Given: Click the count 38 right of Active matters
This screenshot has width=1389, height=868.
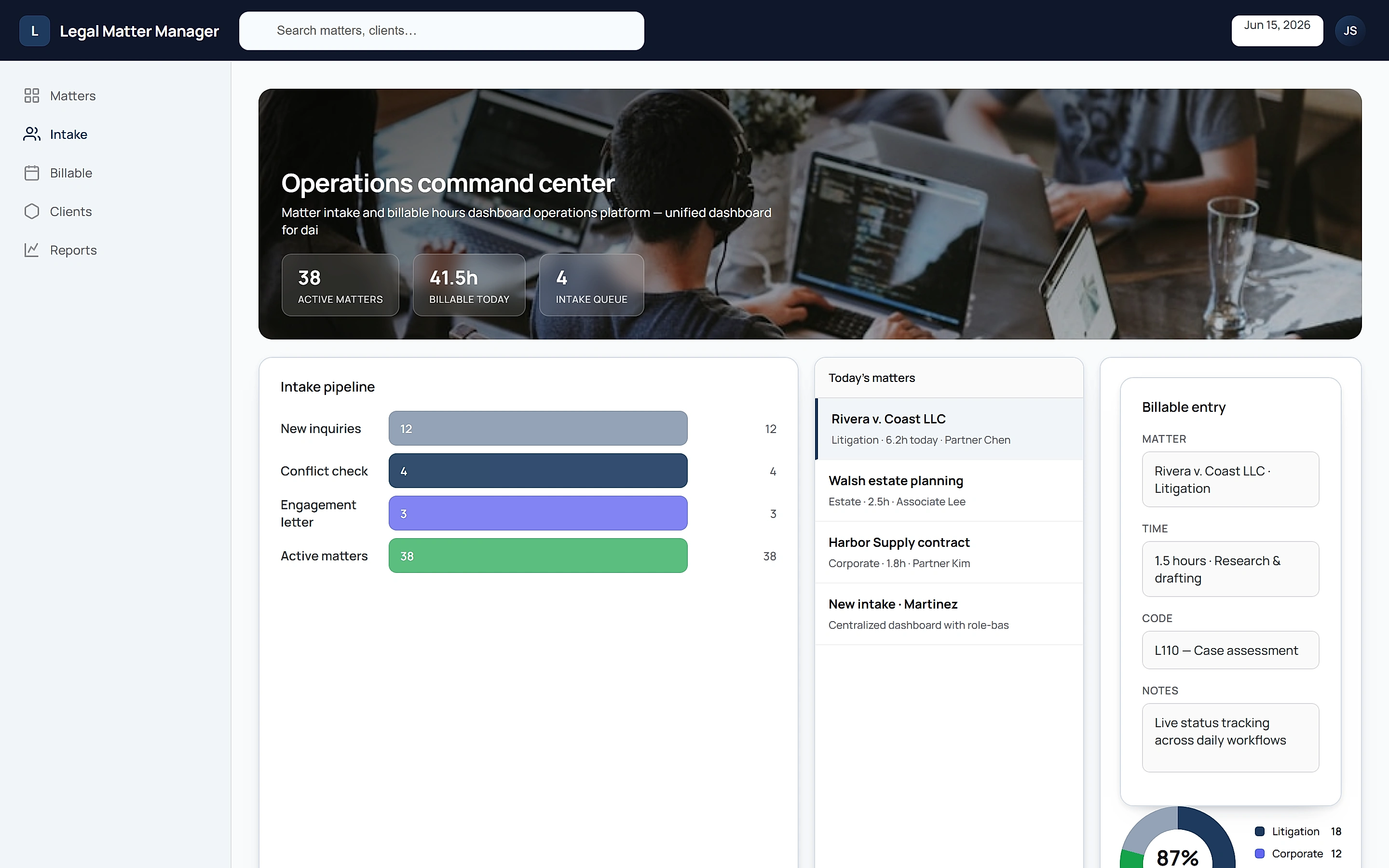Looking at the screenshot, I should 770,556.
